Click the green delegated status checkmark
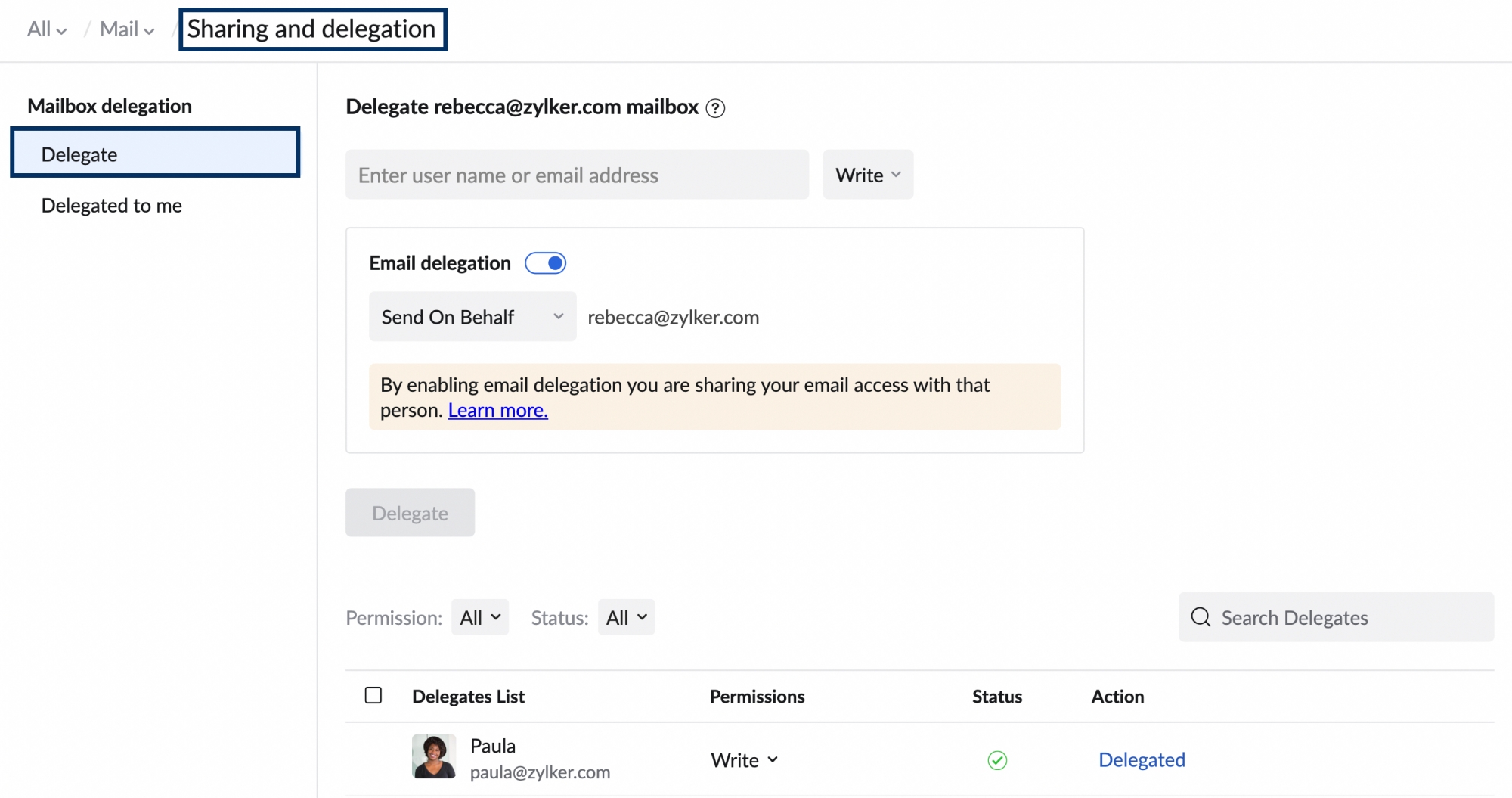This screenshot has height=798, width=1512. [997, 760]
